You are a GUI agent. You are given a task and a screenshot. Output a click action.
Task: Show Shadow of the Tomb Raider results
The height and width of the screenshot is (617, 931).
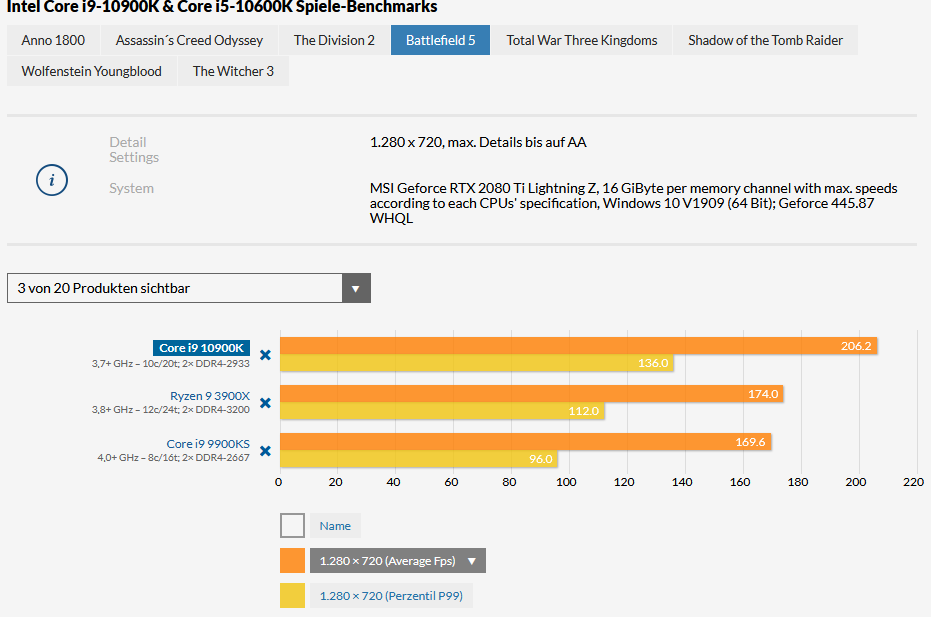click(x=765, y=40)
